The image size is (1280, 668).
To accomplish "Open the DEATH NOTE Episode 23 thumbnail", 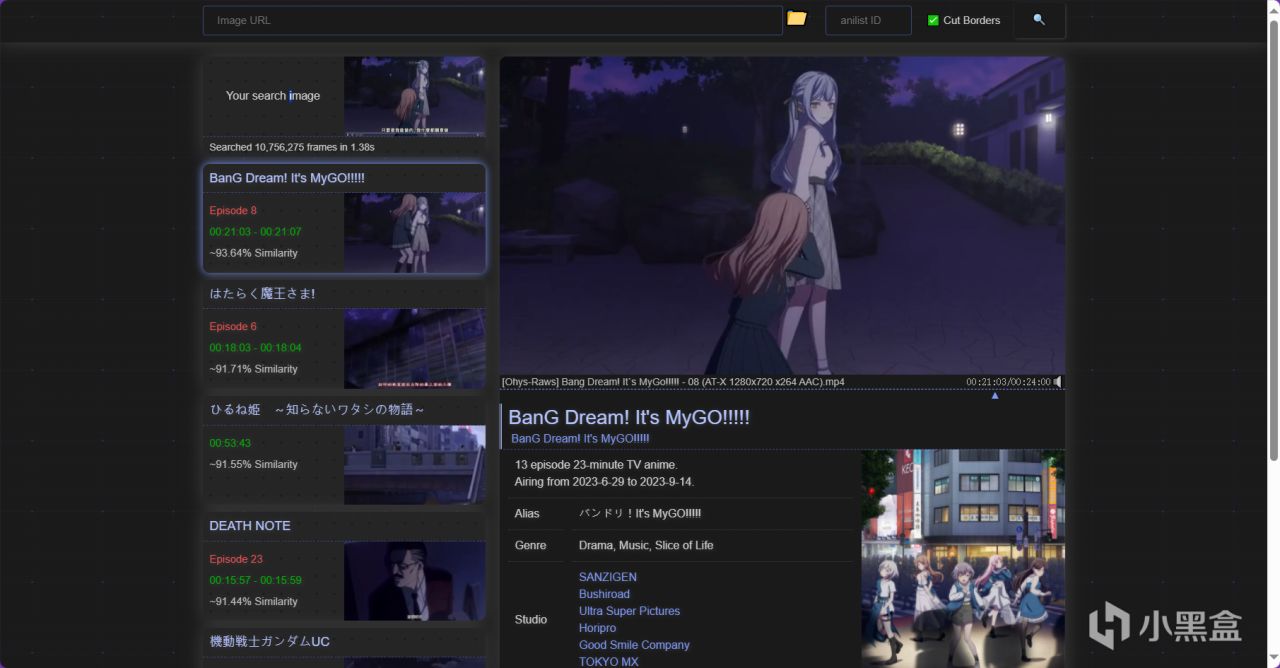I will click(415, 581).
